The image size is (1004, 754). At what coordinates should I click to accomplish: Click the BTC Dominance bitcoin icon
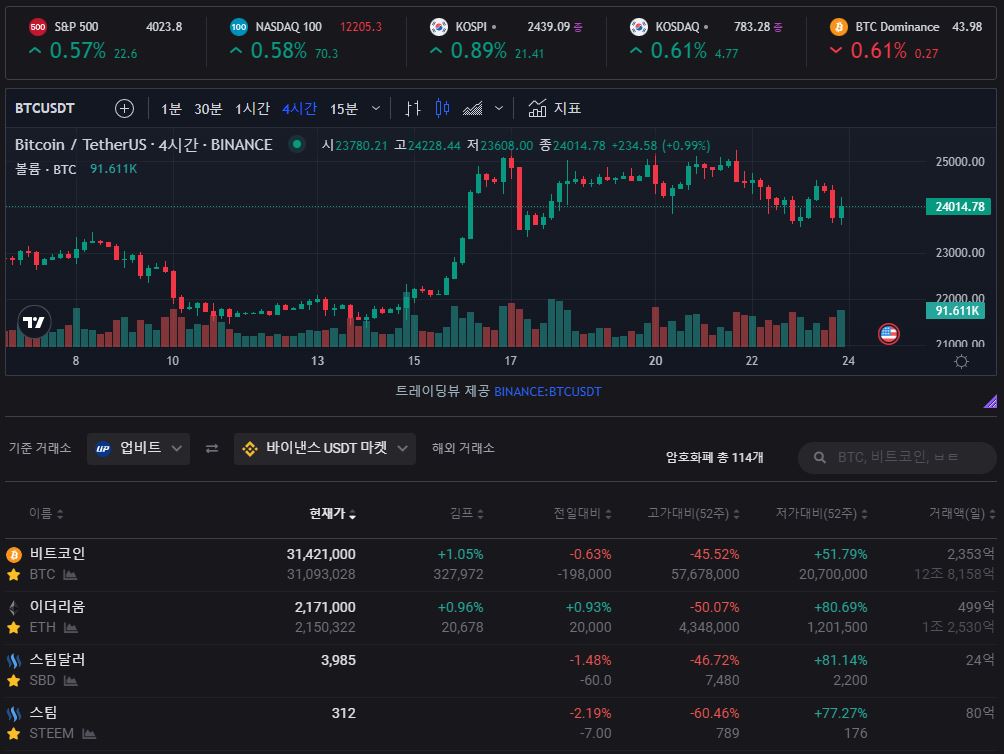coord(839,27)
